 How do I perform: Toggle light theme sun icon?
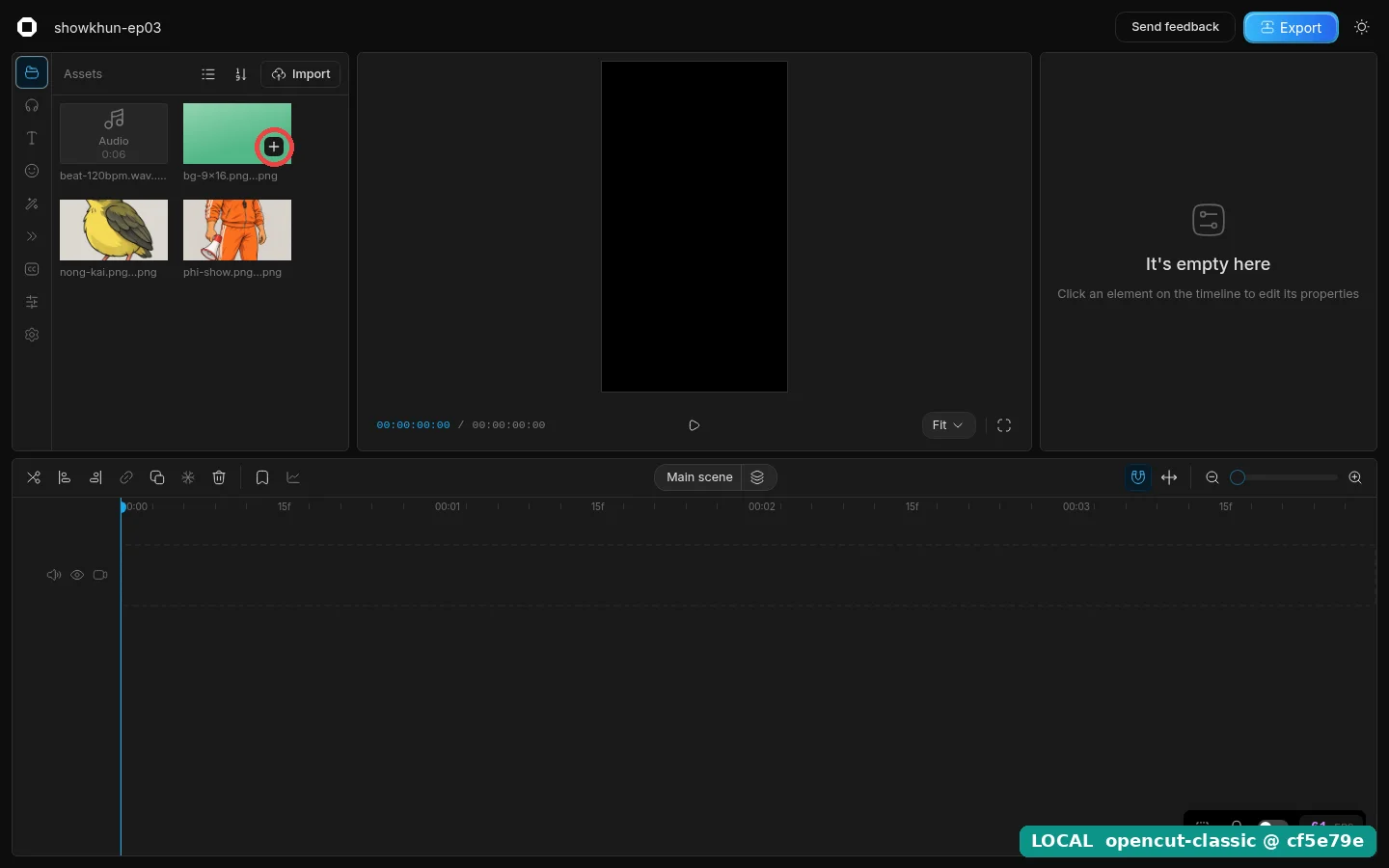(1362, 27)
